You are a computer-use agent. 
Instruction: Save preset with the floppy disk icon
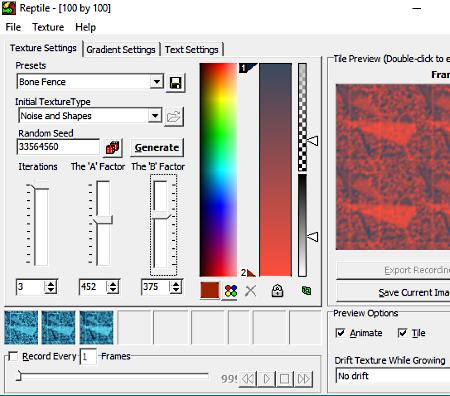(175, 82)
